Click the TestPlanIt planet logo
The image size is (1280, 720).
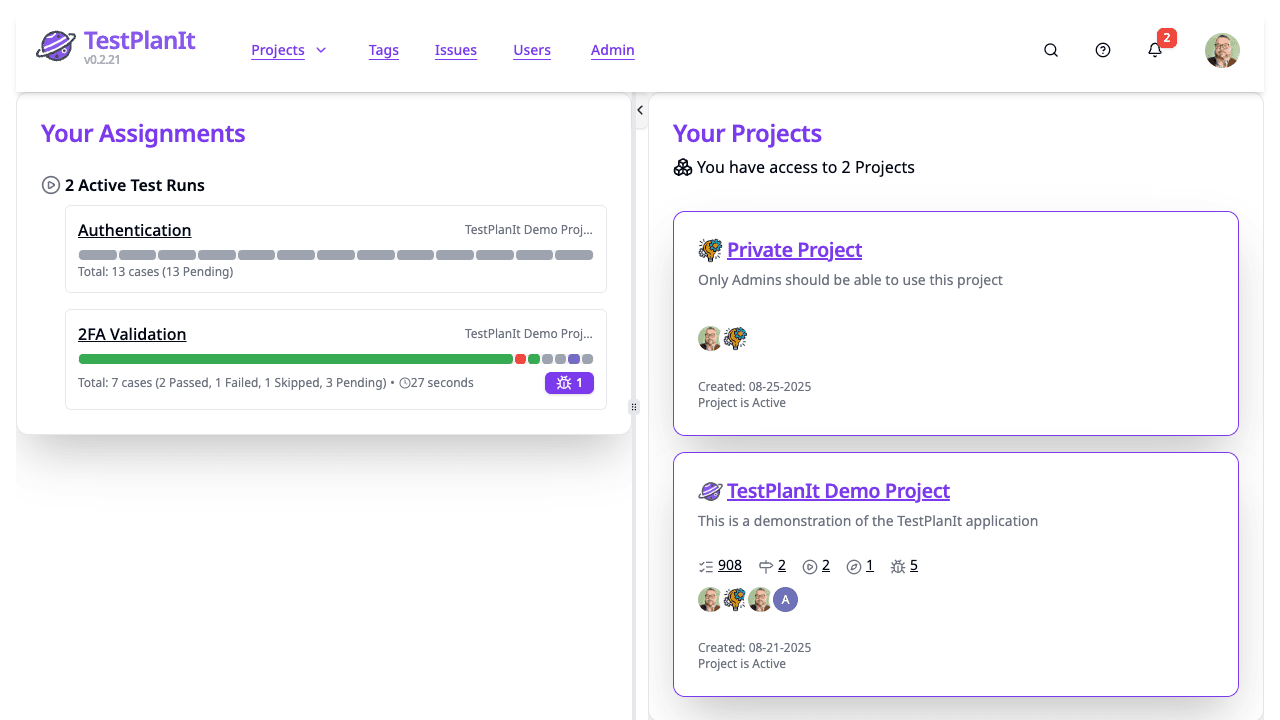coord(56,45)
